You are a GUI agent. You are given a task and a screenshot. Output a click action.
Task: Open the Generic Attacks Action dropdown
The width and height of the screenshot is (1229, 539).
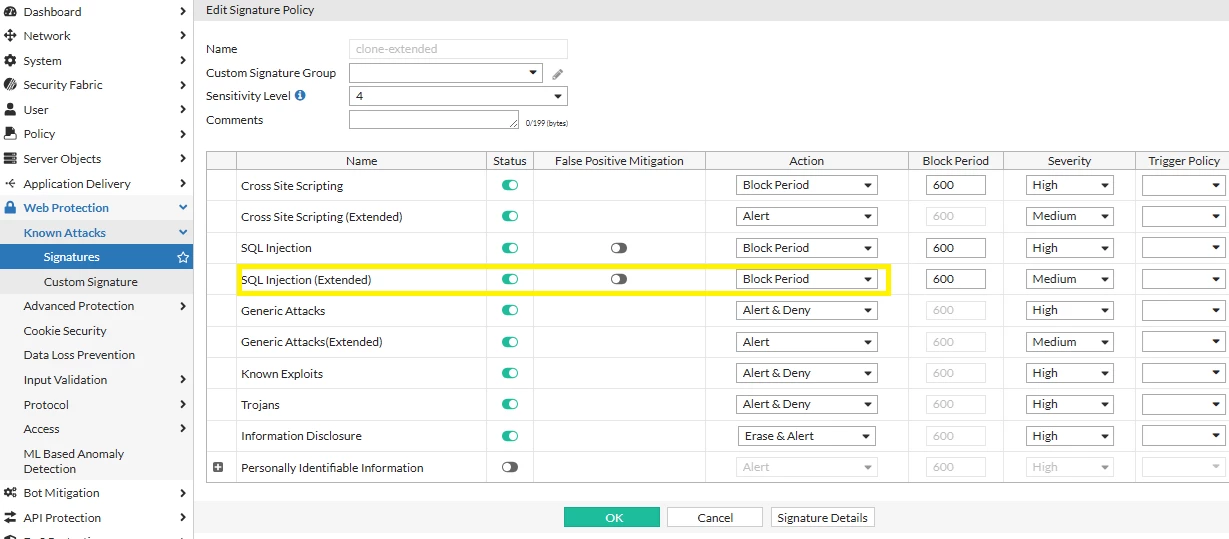[x=807, y=310]
